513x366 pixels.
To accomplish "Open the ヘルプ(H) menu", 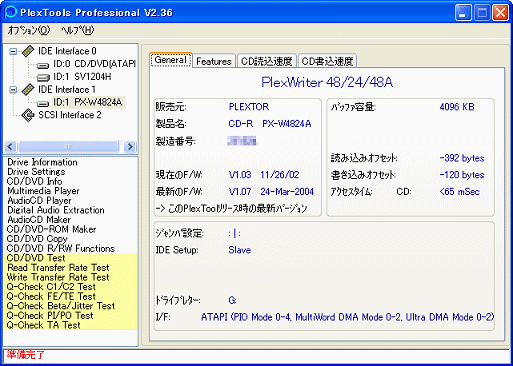I will coord(77,30).
